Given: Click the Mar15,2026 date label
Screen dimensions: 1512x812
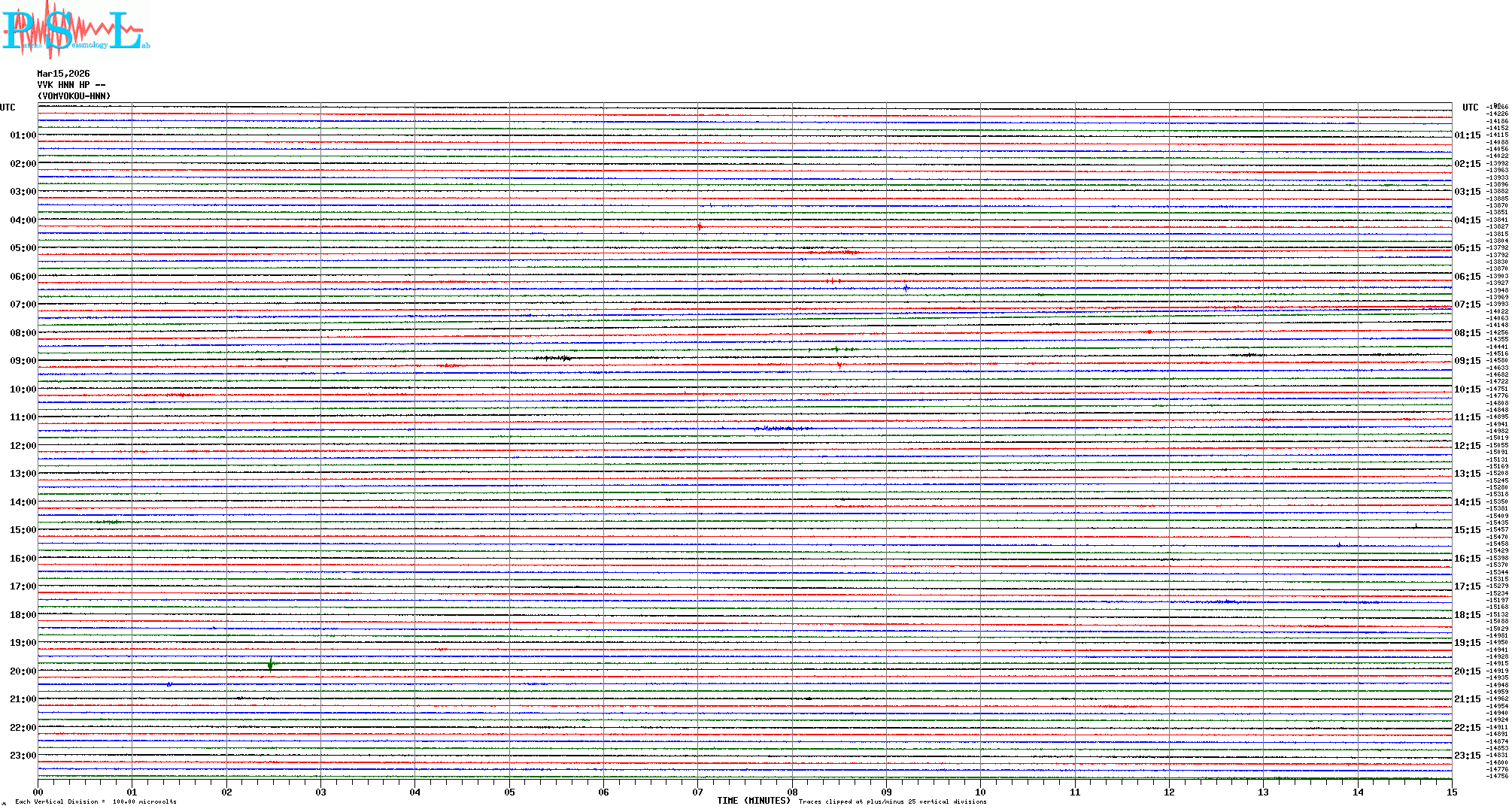Looking at the screenshot, I should tap(63, 74).
